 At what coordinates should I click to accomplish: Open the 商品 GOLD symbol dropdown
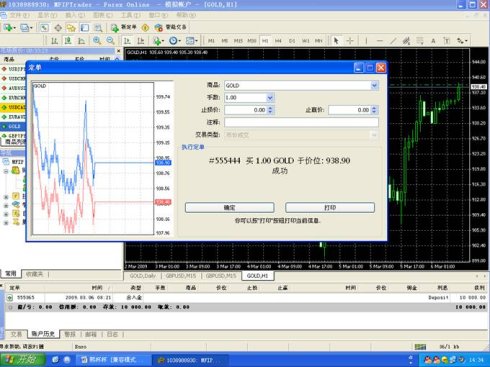coord(374,86)
